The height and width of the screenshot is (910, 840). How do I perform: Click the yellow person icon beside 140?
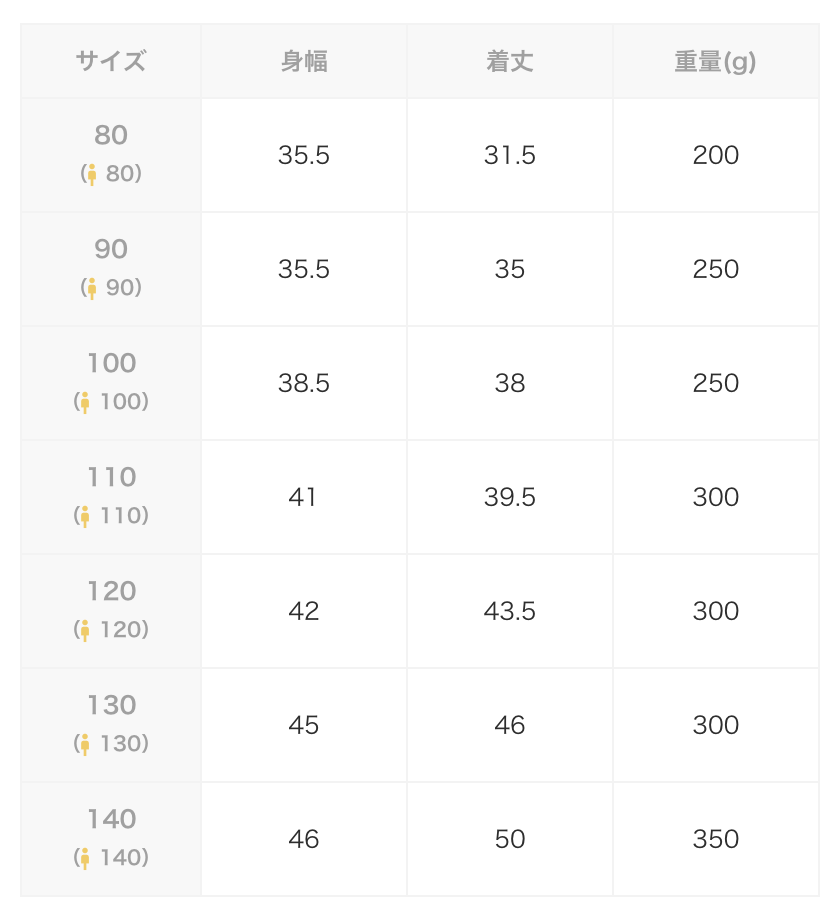coord(85,858)
